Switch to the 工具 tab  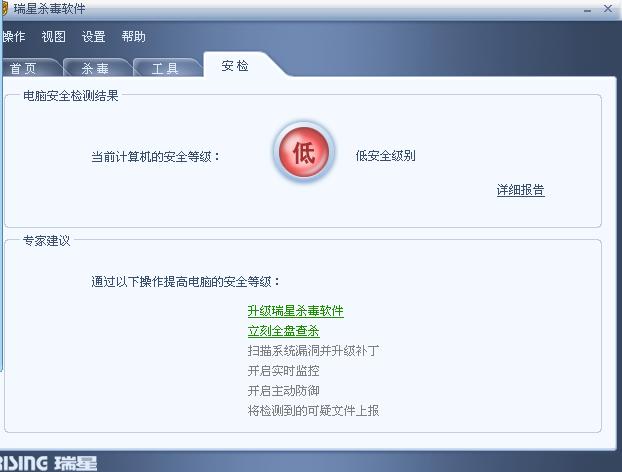click(x=167, y=68)
